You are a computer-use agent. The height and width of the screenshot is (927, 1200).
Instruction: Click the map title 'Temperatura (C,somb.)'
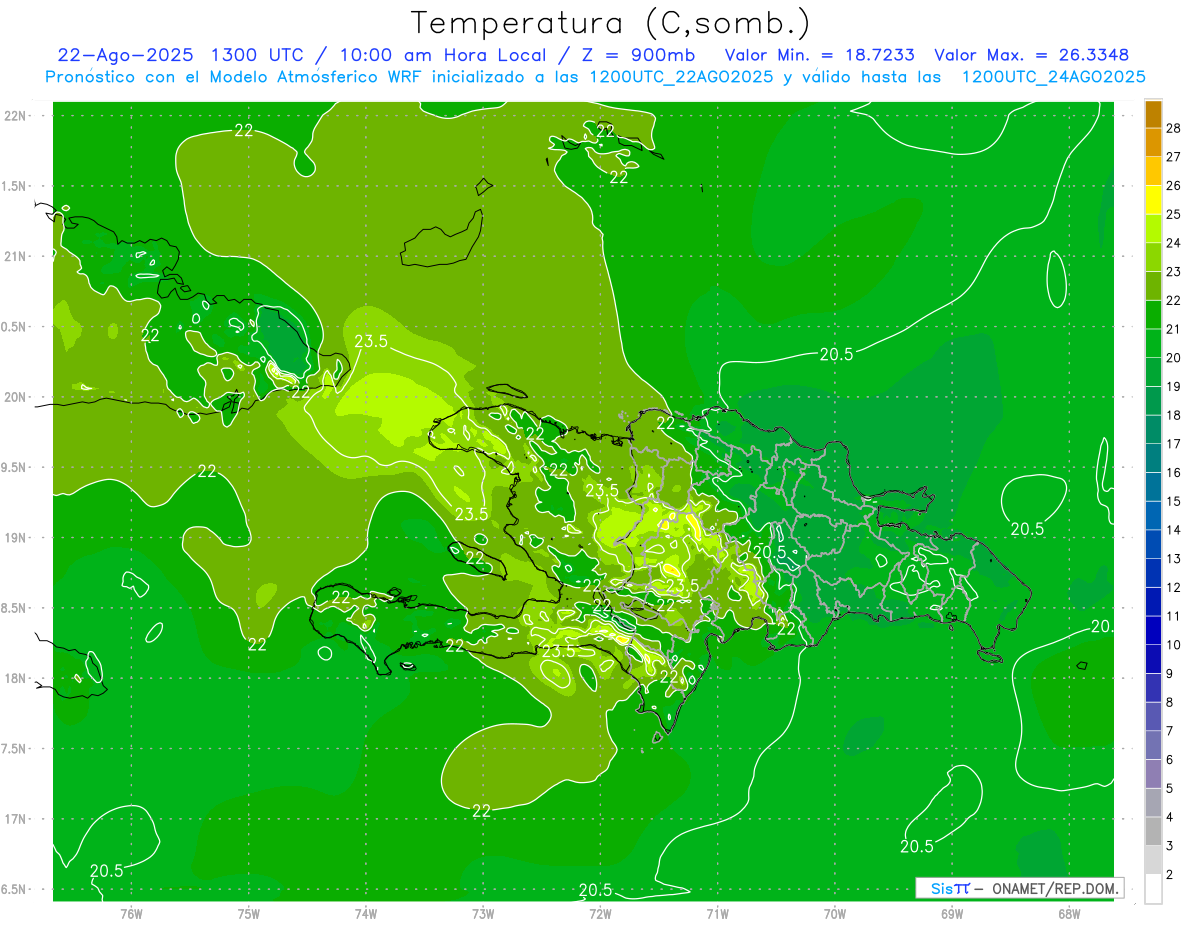click(x=610, y=23)
